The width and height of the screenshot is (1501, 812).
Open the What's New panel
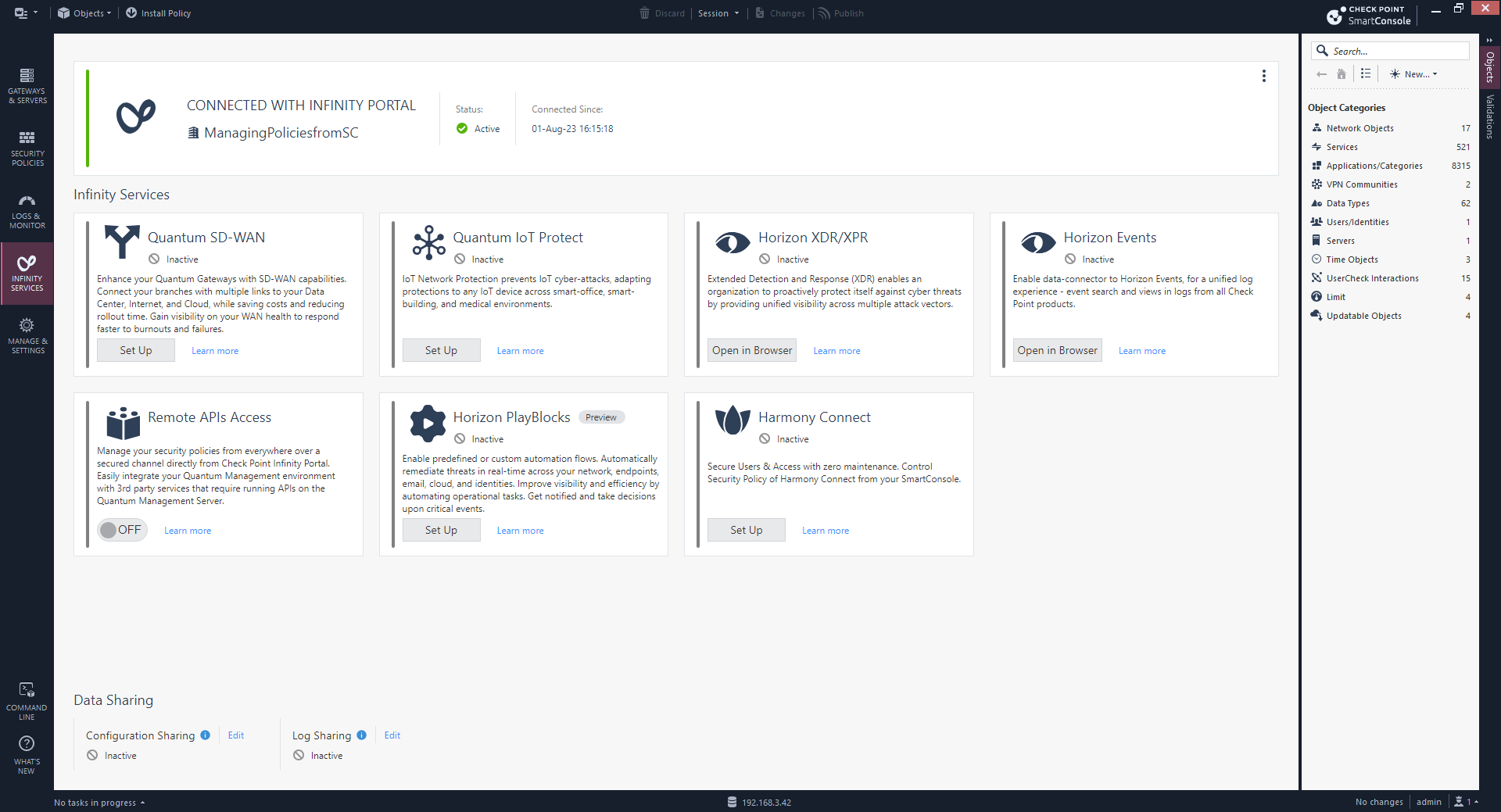pos(27,755)
